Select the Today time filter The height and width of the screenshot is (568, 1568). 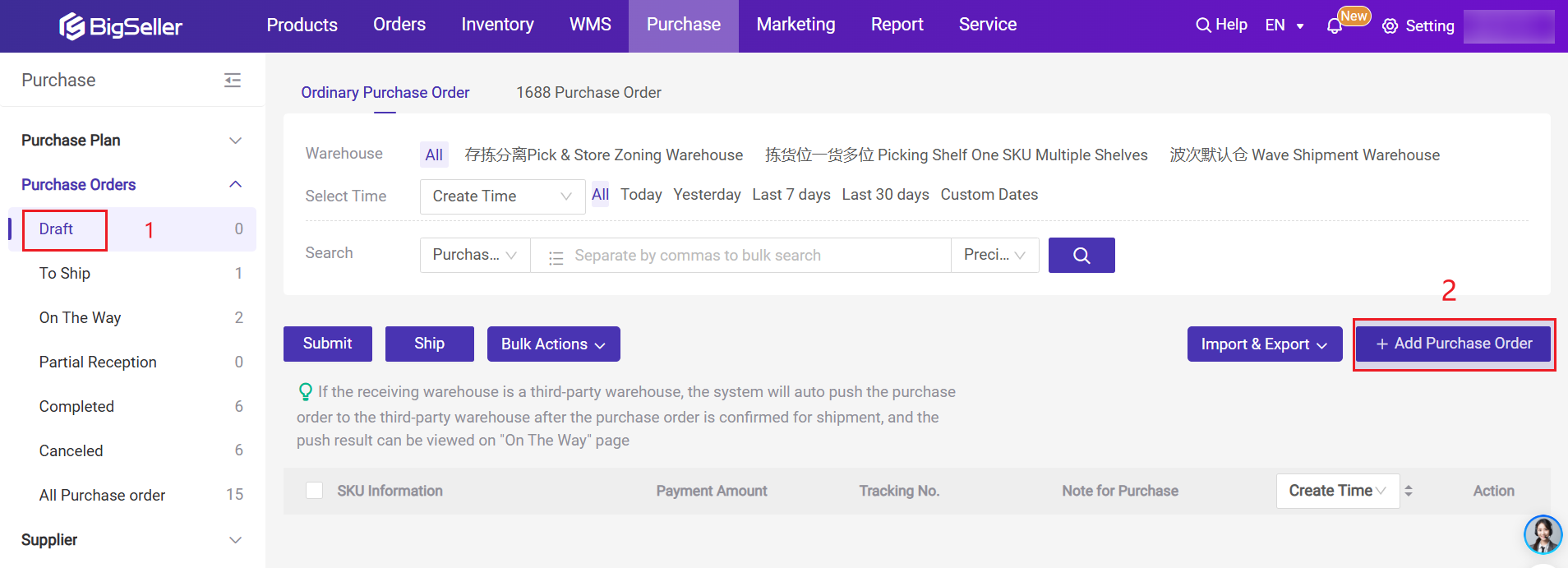click(640, 195)
